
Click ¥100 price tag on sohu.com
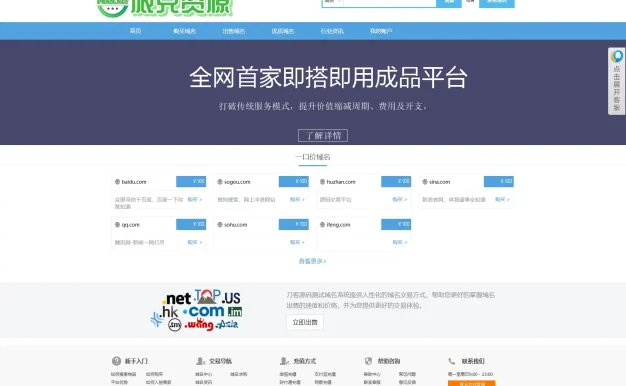click(x=293, y=224)
